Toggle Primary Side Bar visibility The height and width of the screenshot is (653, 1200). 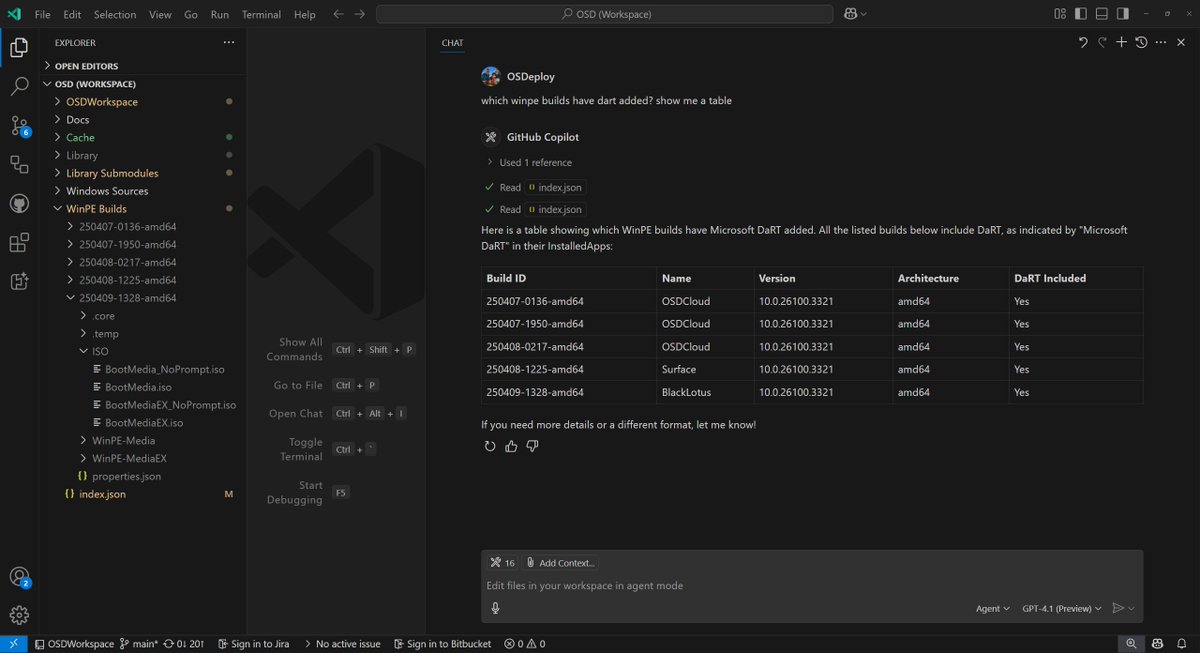click(x=1081, y=14)
